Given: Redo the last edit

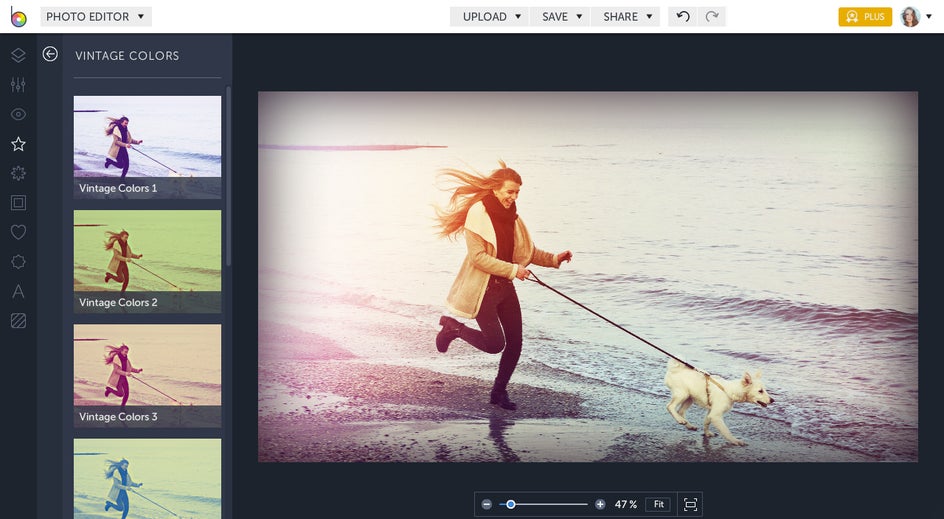Looking at the screenshot, I should click(712, 16).
